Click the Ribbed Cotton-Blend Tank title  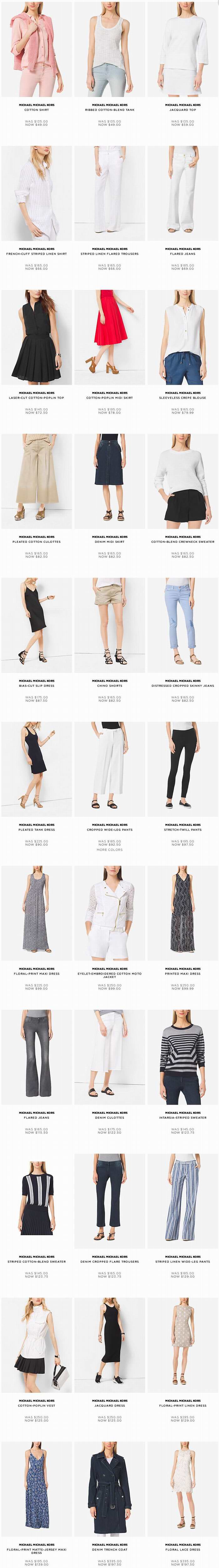pos(109,110)
